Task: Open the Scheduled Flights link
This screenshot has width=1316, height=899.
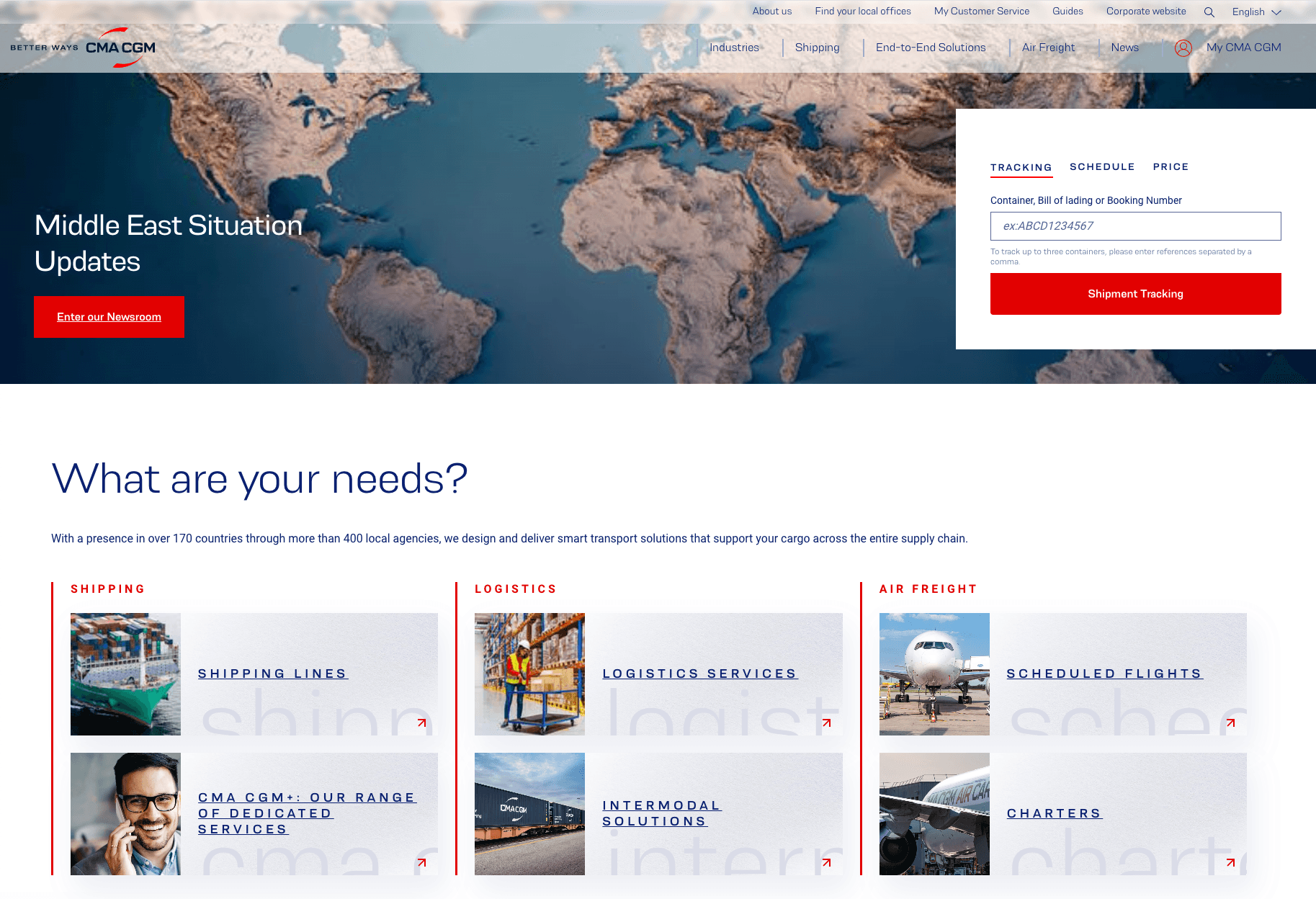Action: coord(1105,674)
